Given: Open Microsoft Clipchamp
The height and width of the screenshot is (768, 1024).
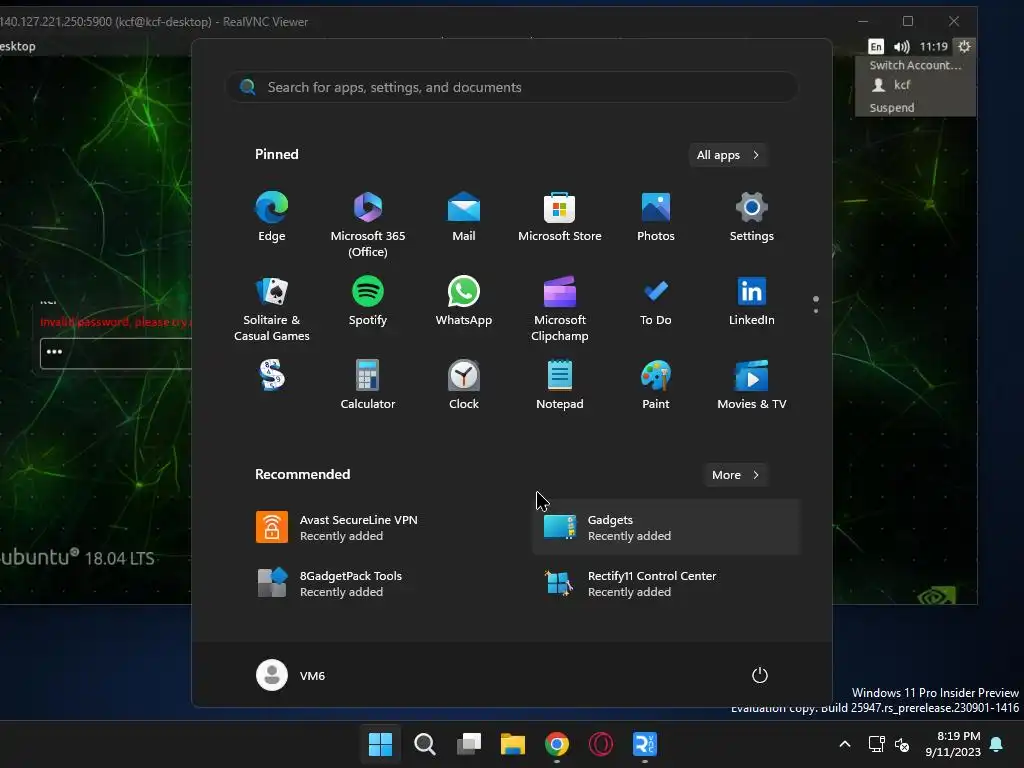Looking at the screenshot, I should pos(560,308).
